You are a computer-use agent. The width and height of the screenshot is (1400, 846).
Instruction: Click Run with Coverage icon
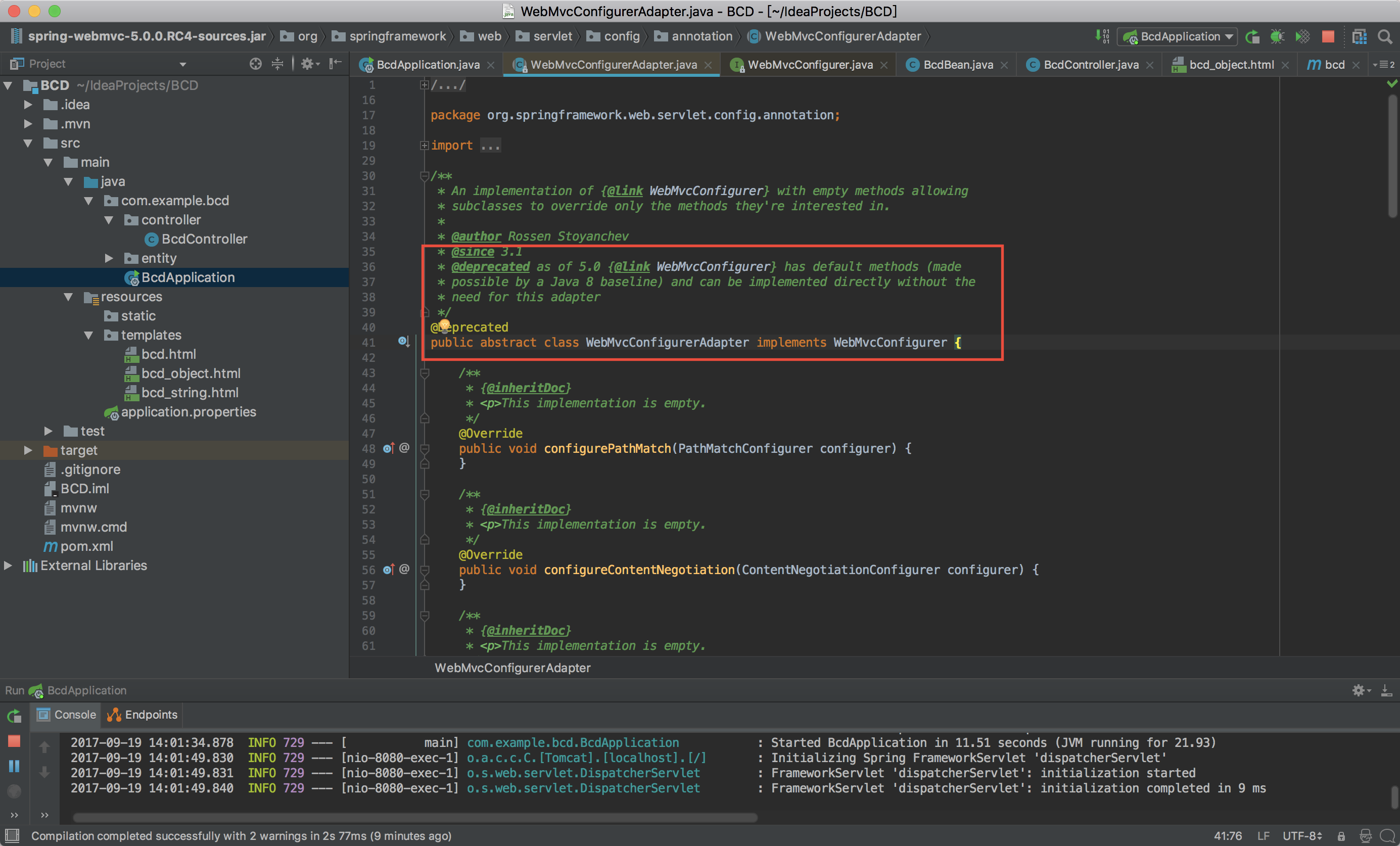coord(1302,37)
